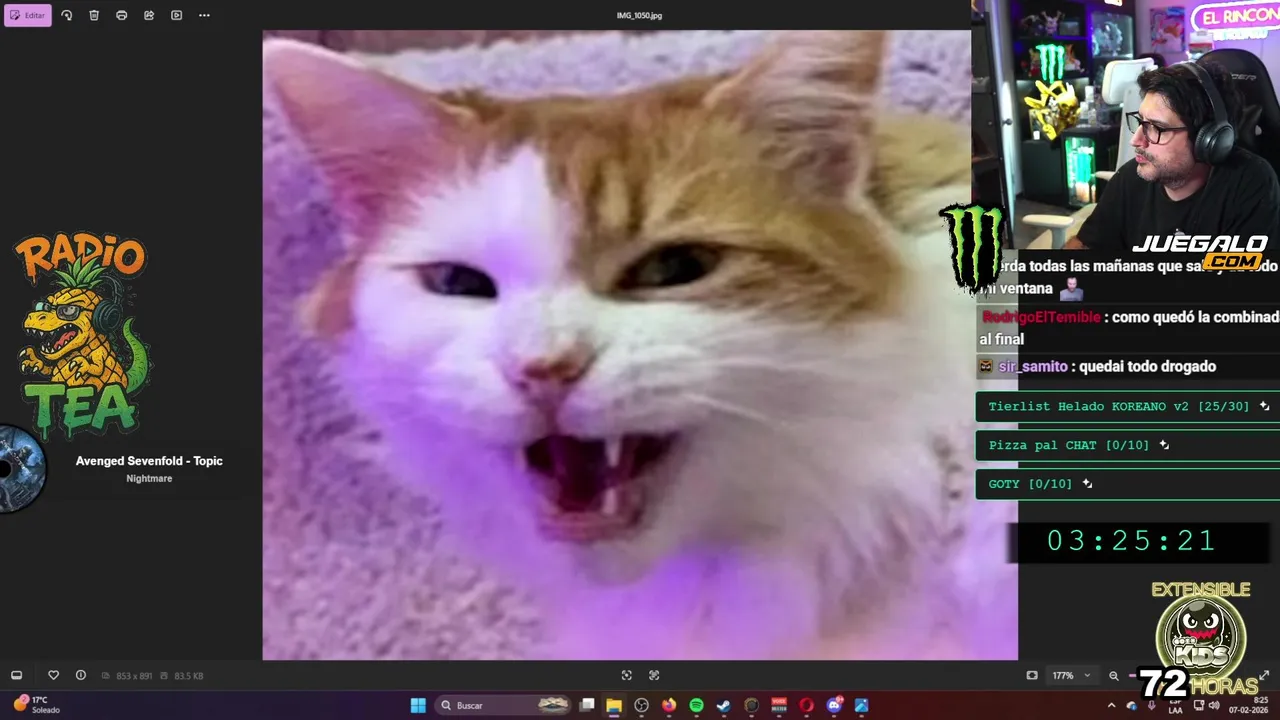The width and height of the screenshot is (1280, 720).
Task: Open File Explorer from the taskbar
Action: (x=614, y=705)
